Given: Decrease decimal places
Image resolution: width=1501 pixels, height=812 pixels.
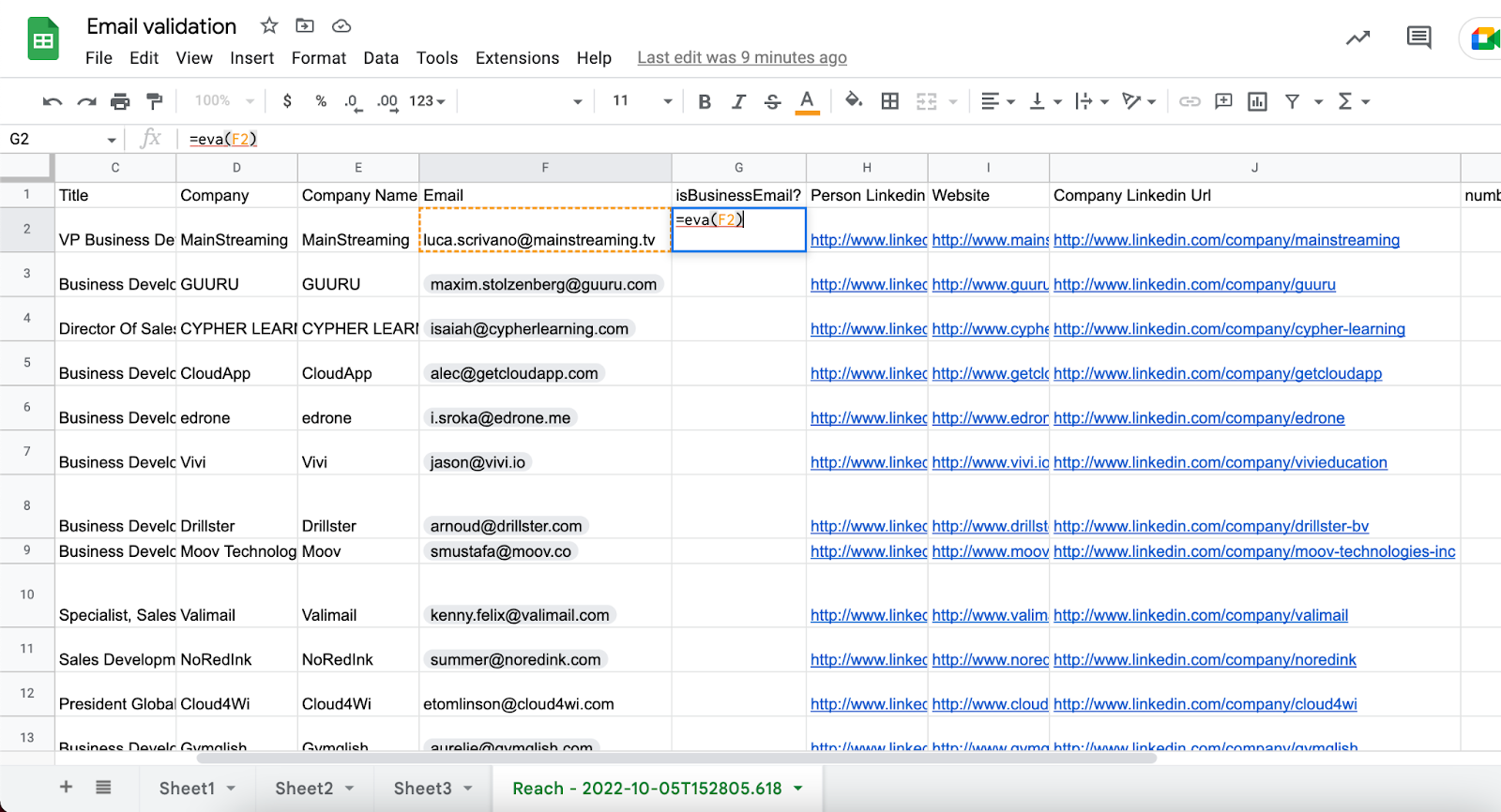Looking at the screenshot, I should click(x=352, y=101).
